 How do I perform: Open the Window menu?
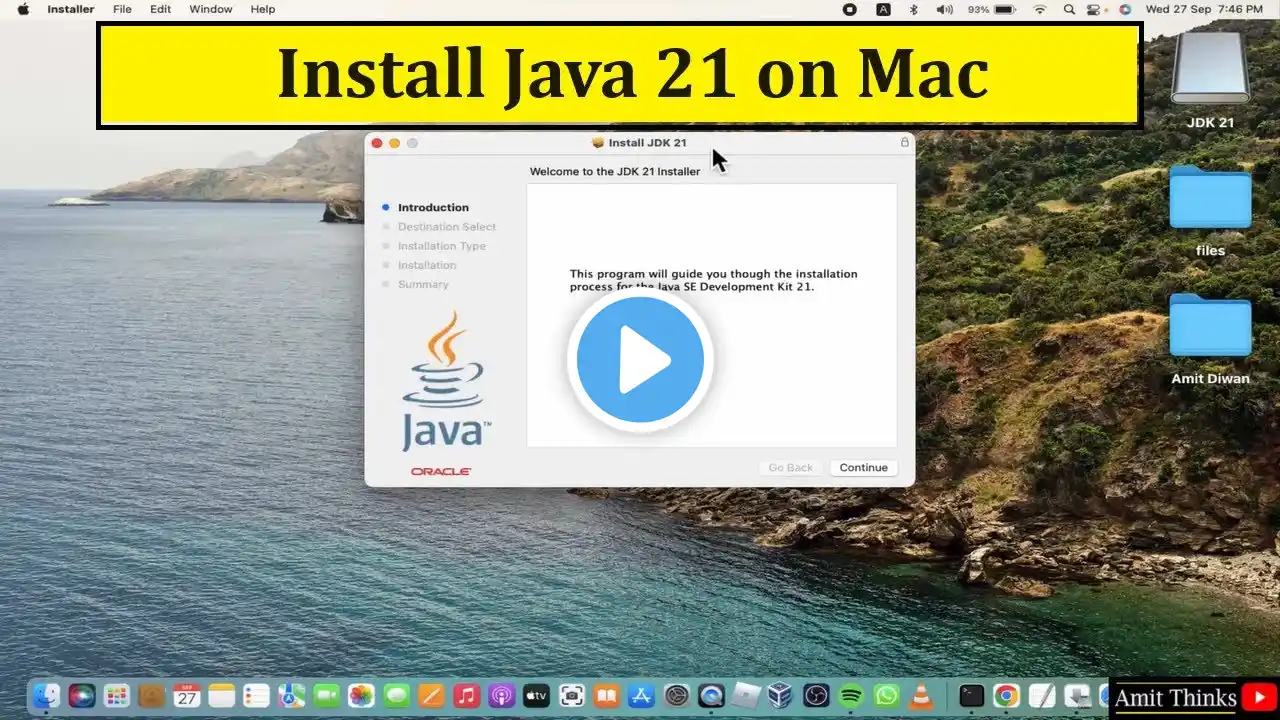coord(211,9)
